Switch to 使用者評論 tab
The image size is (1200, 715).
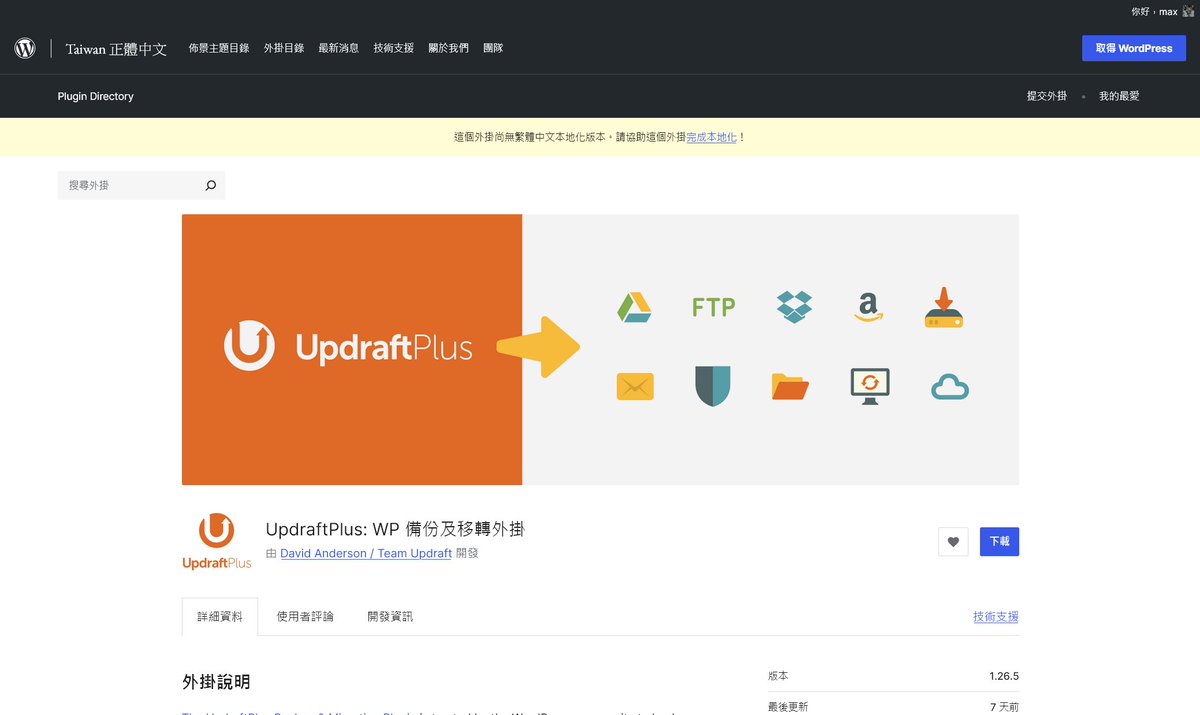(305, 617)
